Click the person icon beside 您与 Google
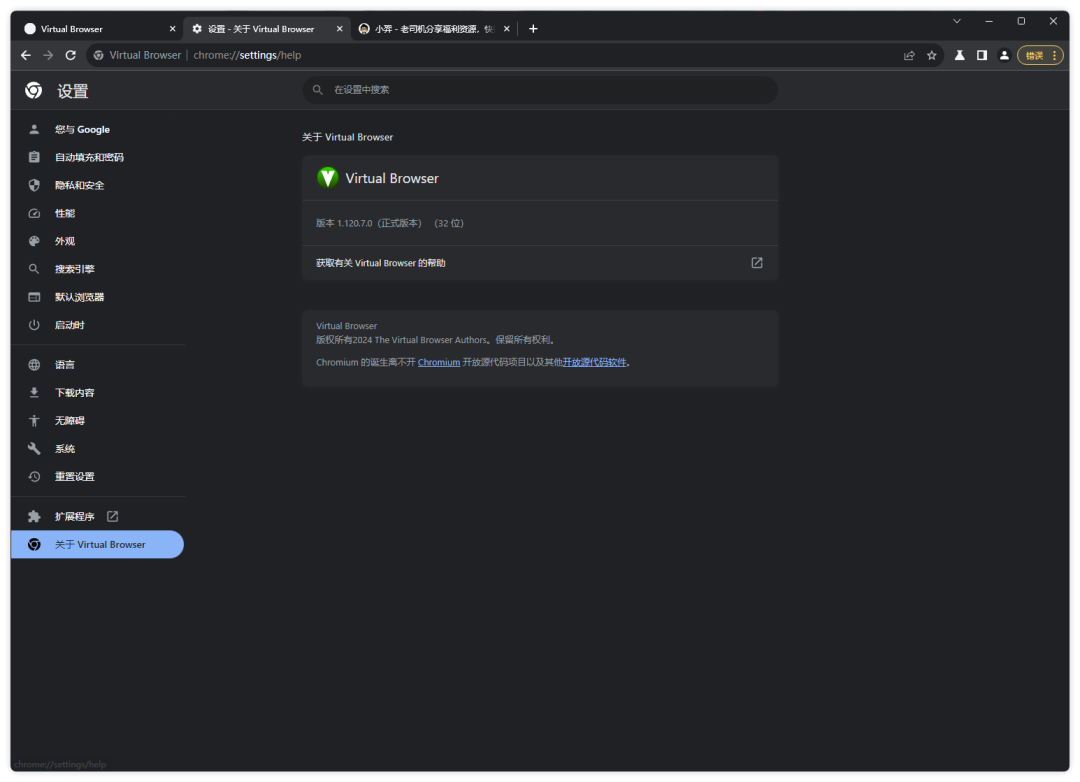1080x782 pixels. click(34, 130)
